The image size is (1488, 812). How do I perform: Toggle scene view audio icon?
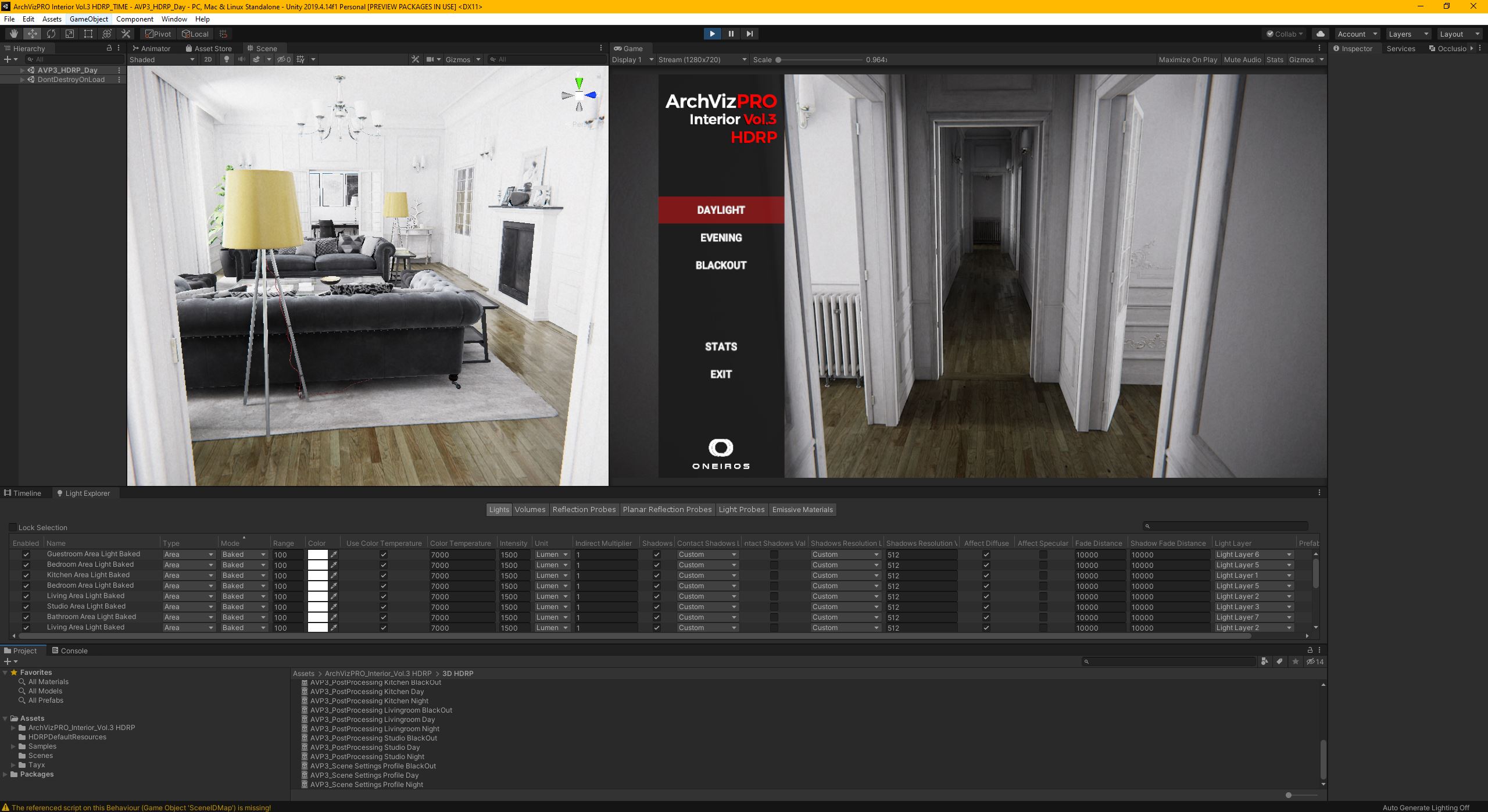[x=241, y=59]
